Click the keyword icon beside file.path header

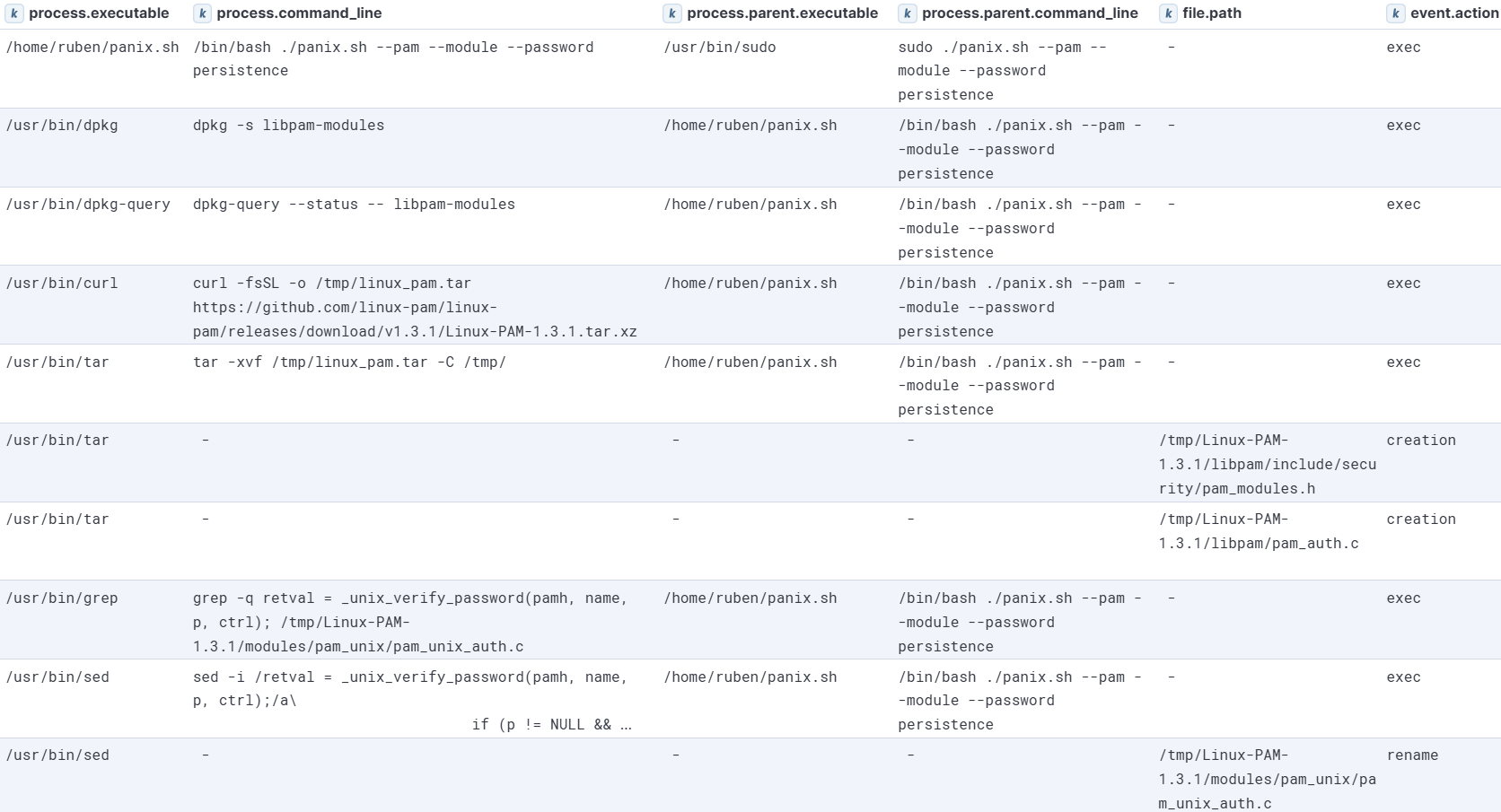pos(1167,13)
